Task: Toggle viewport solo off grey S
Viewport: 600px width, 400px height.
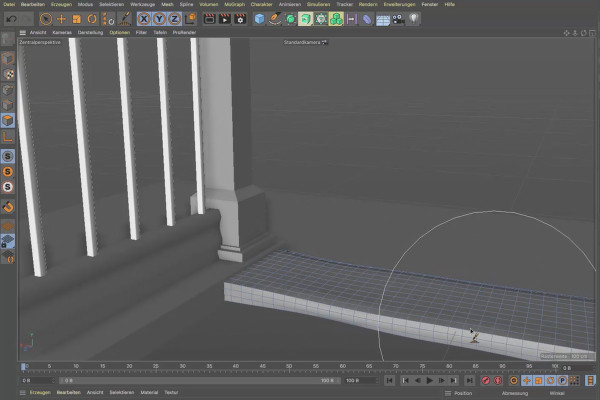Action: (x=8, y=156)
